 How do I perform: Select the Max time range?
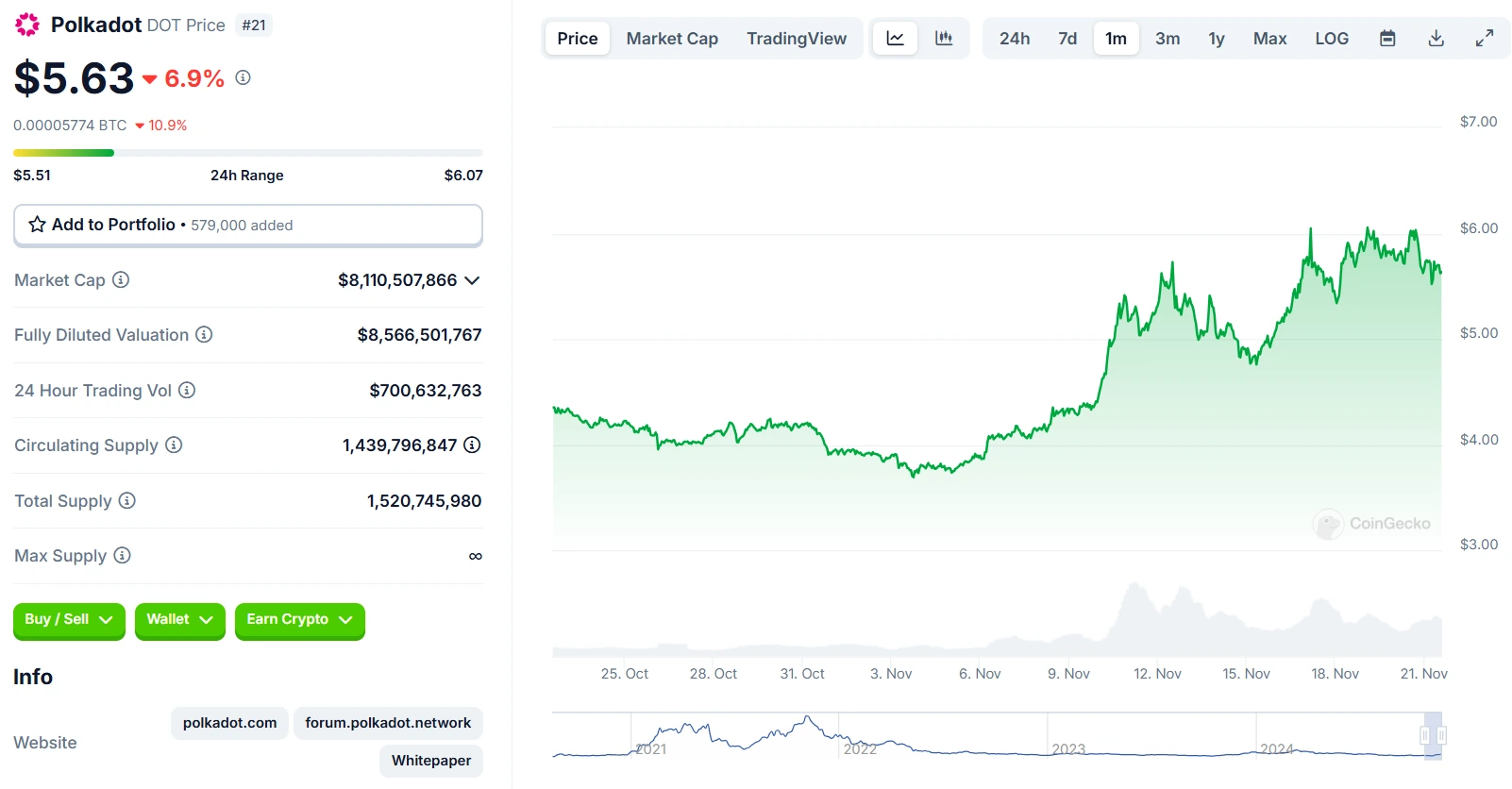click(x=1269, y=39)
